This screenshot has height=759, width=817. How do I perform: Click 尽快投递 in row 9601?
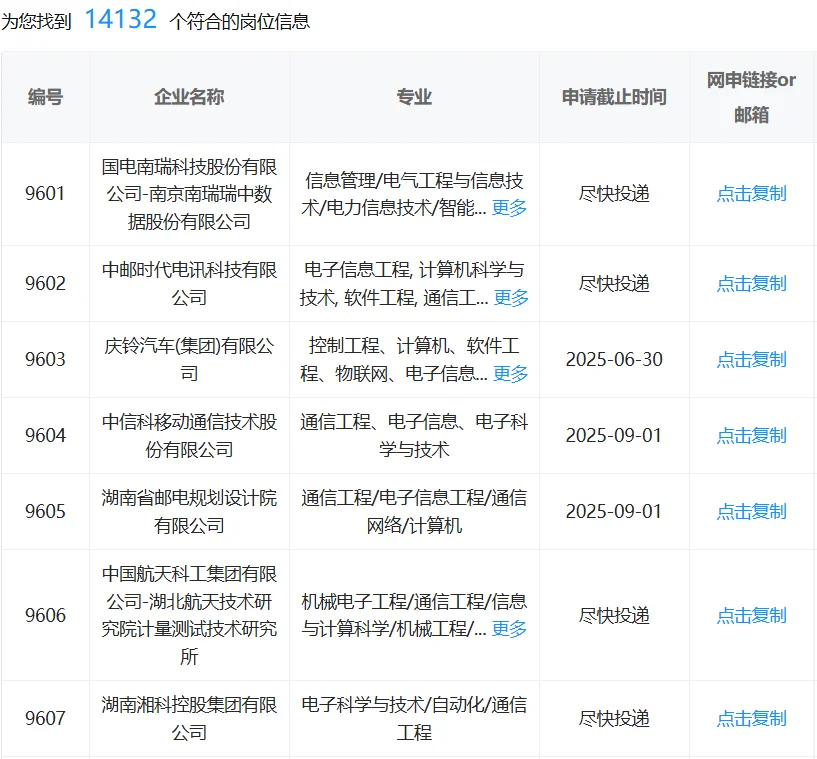(614, 194)
